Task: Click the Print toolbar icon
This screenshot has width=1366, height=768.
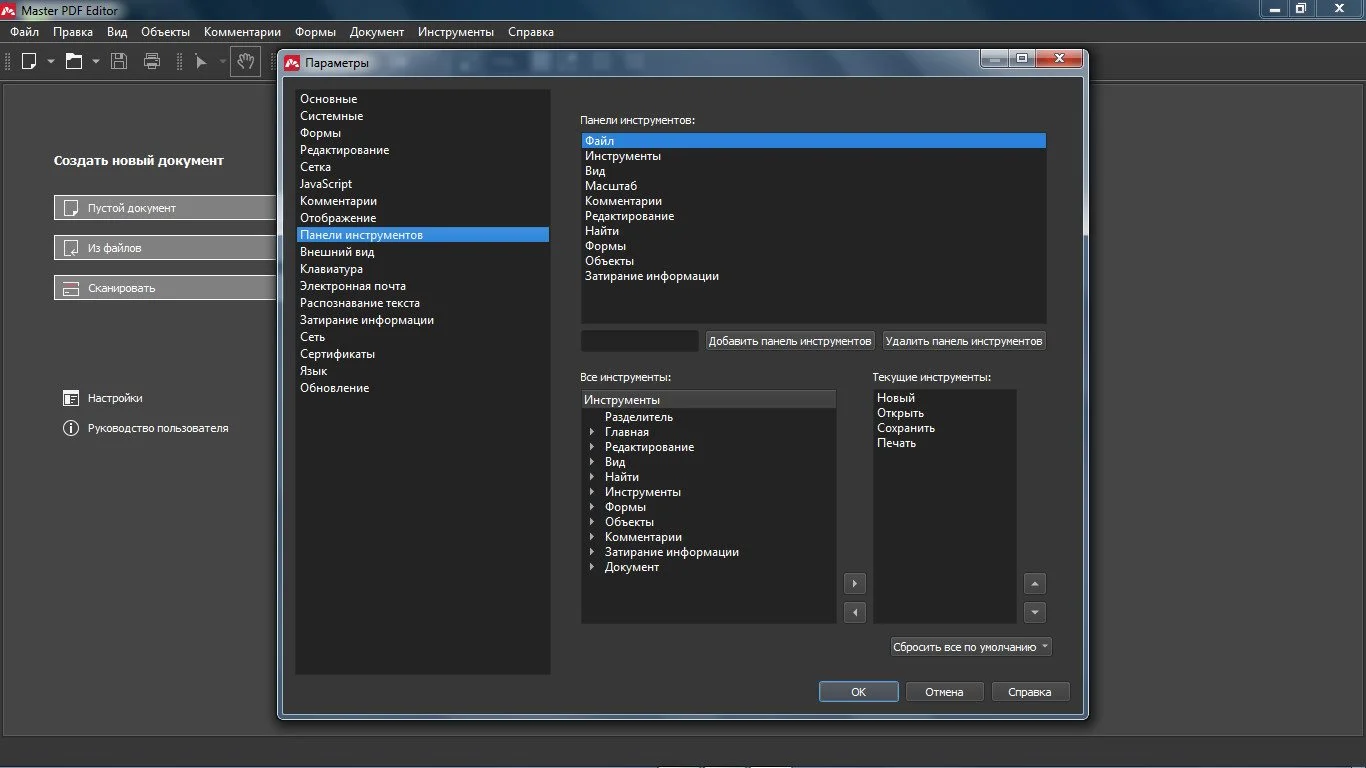Action: (152, 61)
